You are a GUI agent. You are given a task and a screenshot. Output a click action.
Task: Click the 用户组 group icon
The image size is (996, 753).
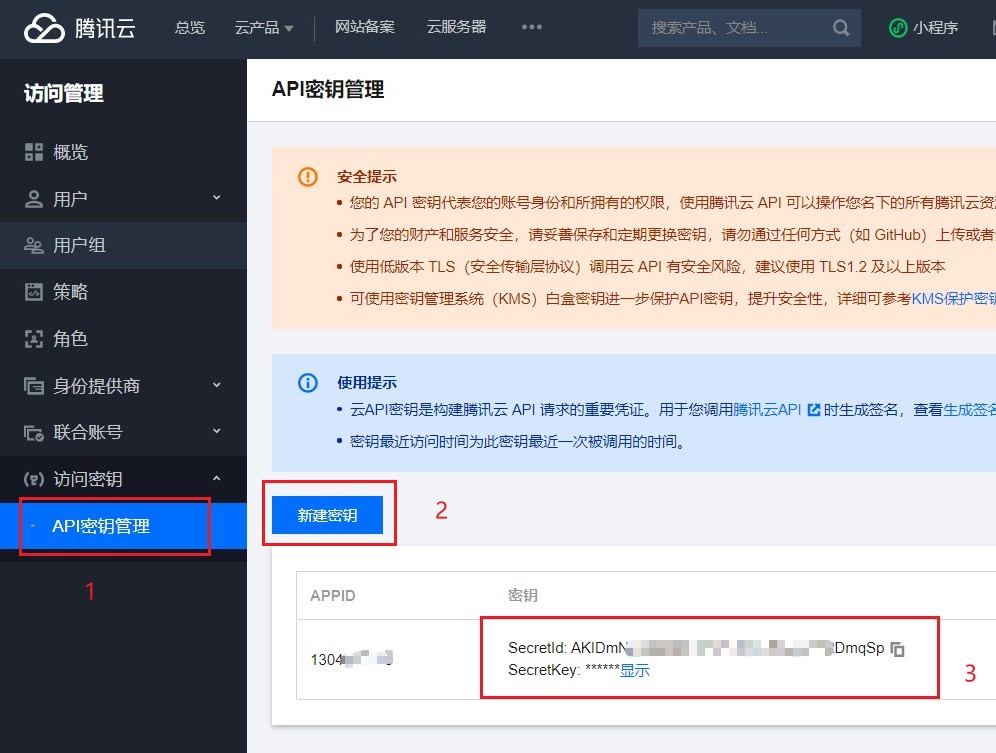click(x=34, y=245)
